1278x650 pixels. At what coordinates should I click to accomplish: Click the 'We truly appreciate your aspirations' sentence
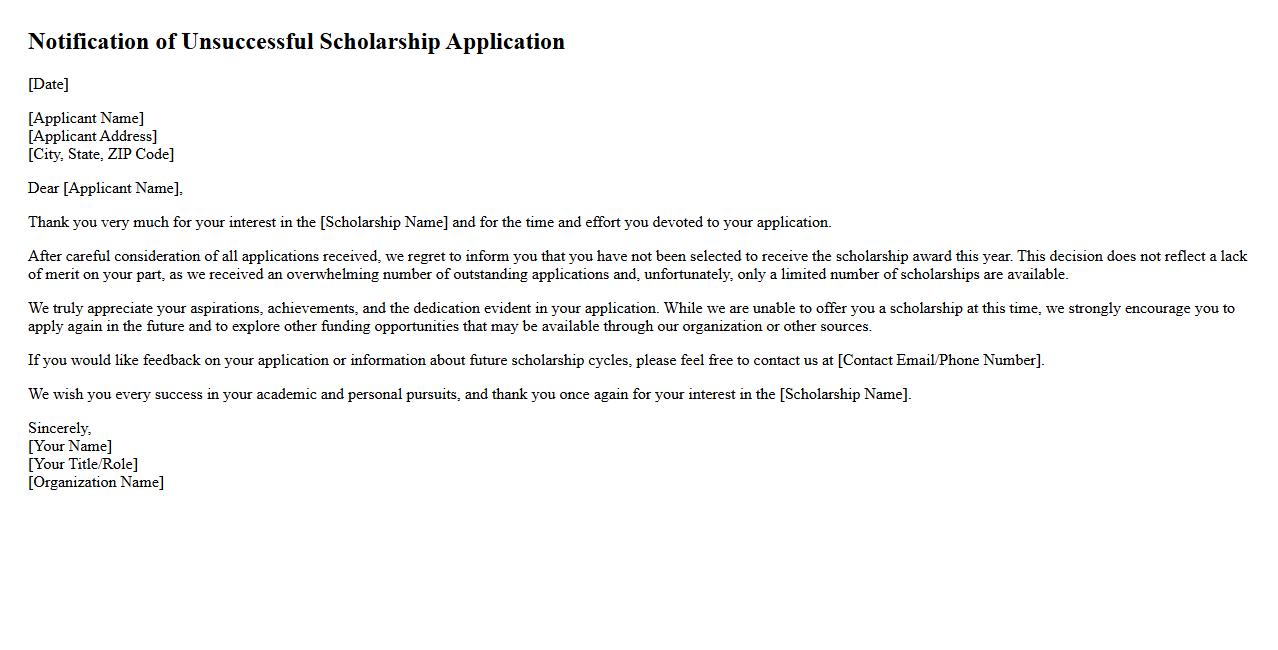tap(150, 308)
